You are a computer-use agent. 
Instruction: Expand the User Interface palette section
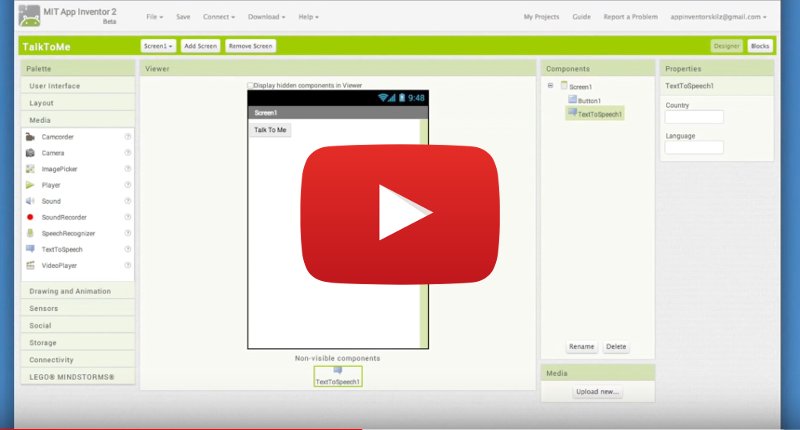coord(78,86)
